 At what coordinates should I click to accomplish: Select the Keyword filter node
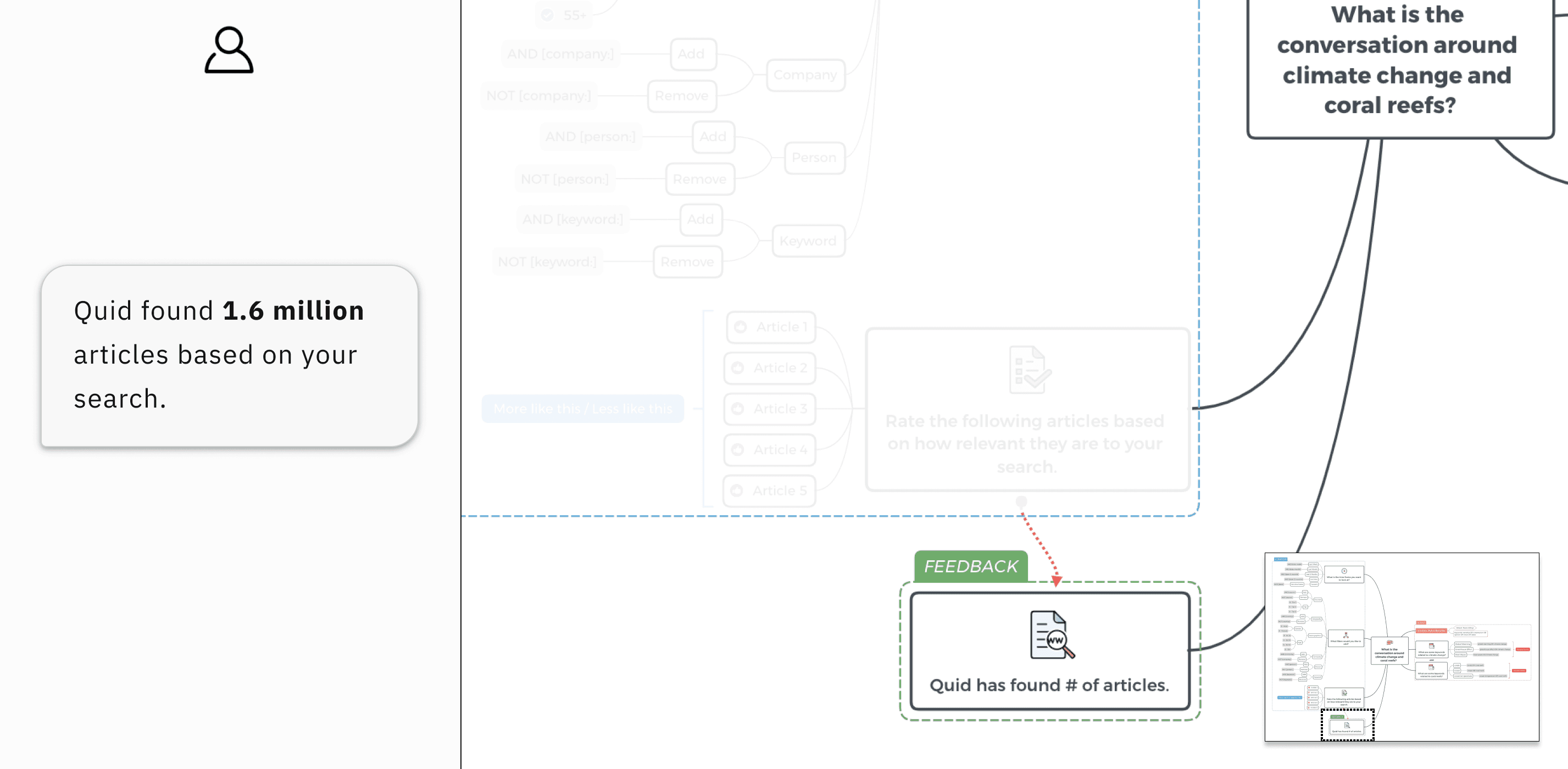point(808,242)
